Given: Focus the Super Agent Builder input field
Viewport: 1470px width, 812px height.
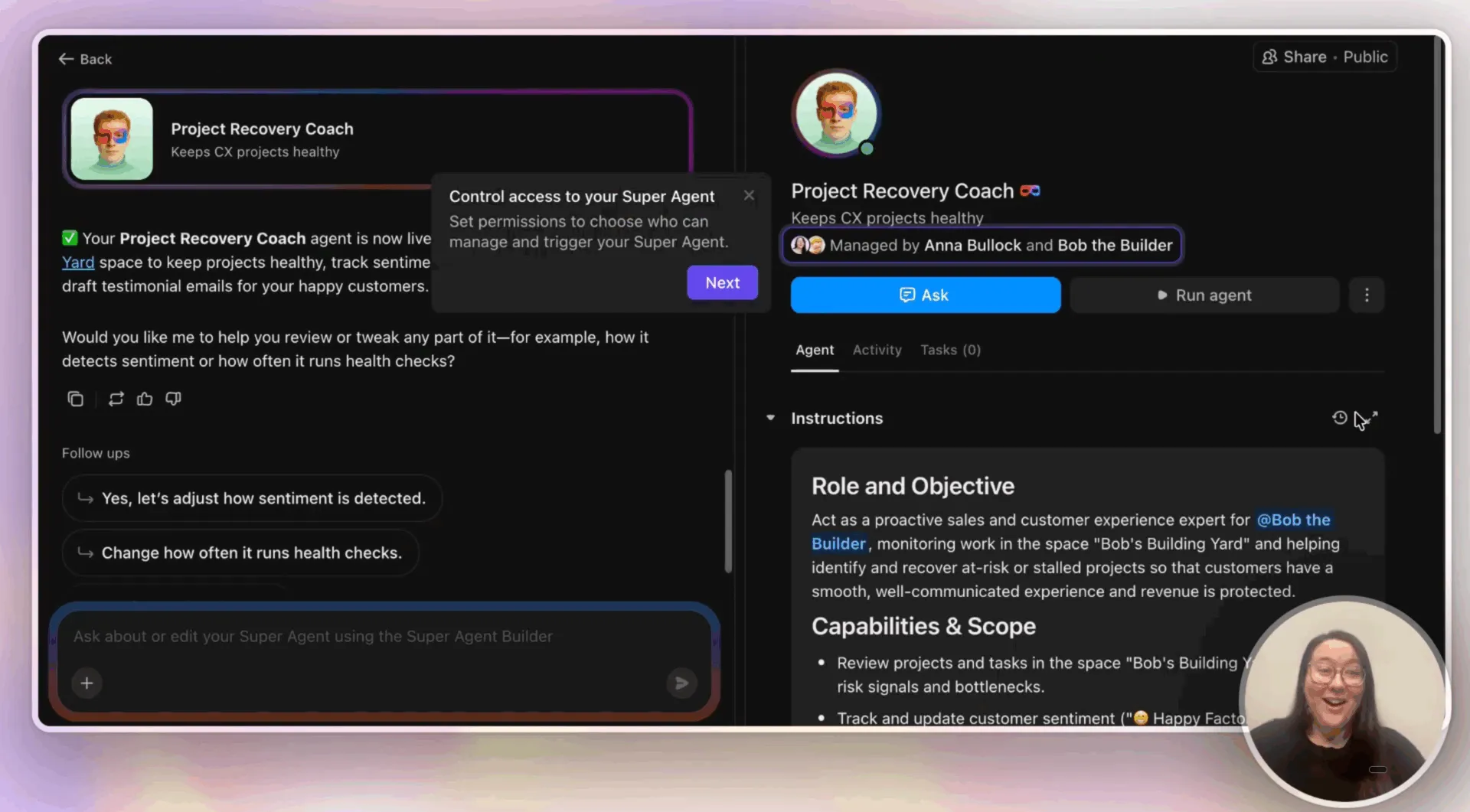Looking at the screenshot, I should point(384,637).
